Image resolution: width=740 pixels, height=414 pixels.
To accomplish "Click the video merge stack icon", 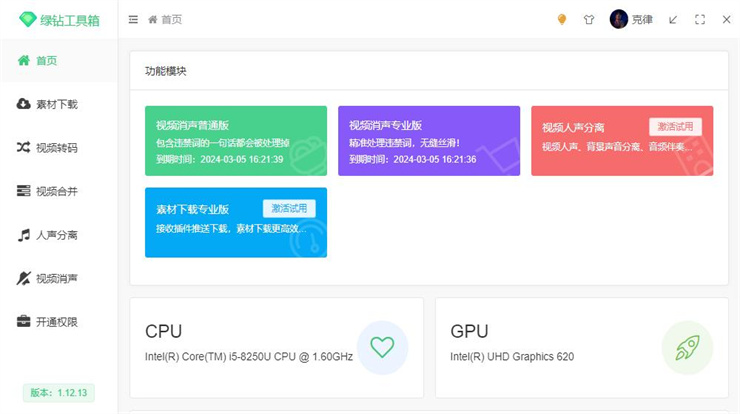I will tap(24, 191).
